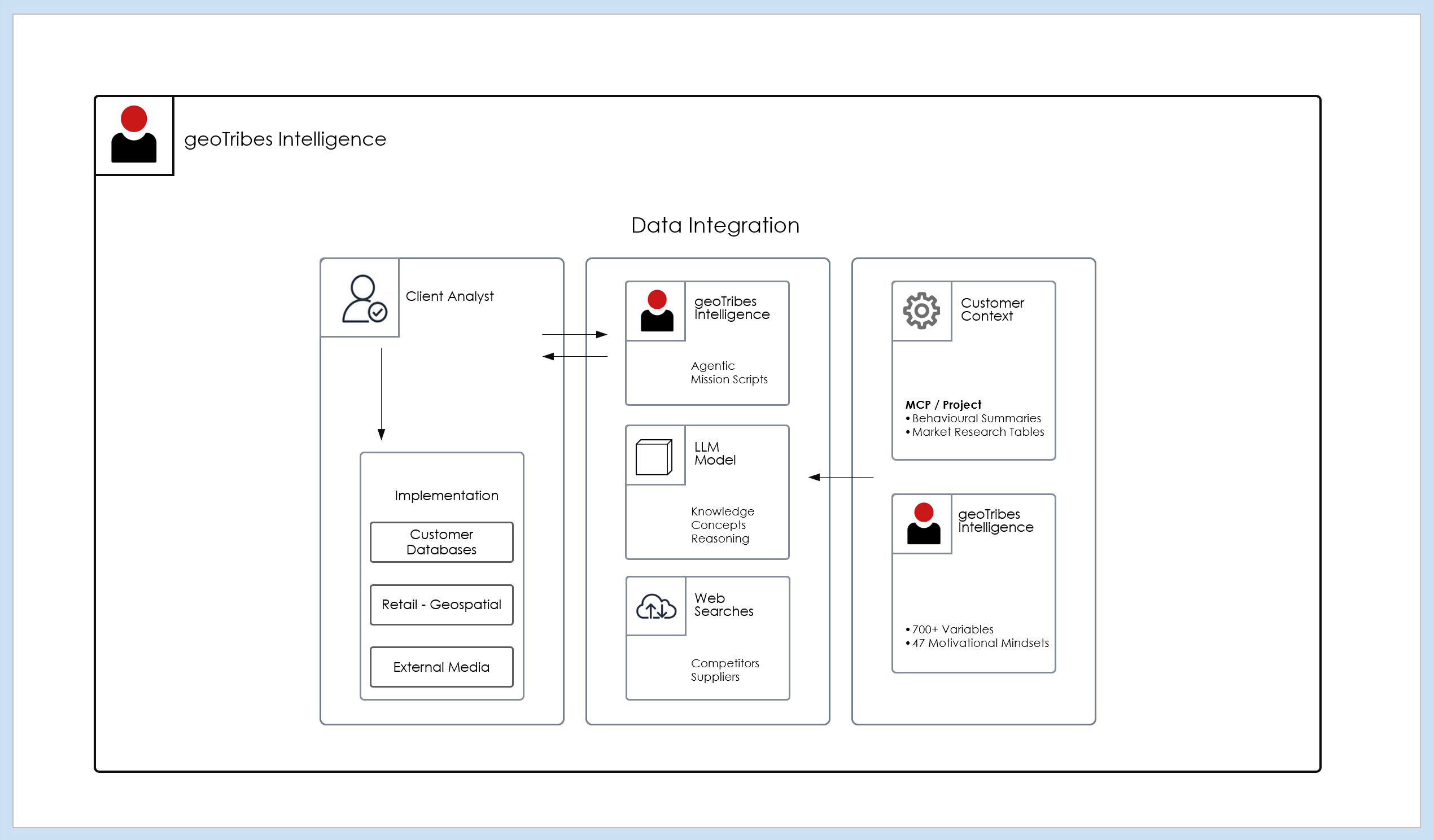Select the External Media box
The image size is (1434, 840).
click(441, 667)
